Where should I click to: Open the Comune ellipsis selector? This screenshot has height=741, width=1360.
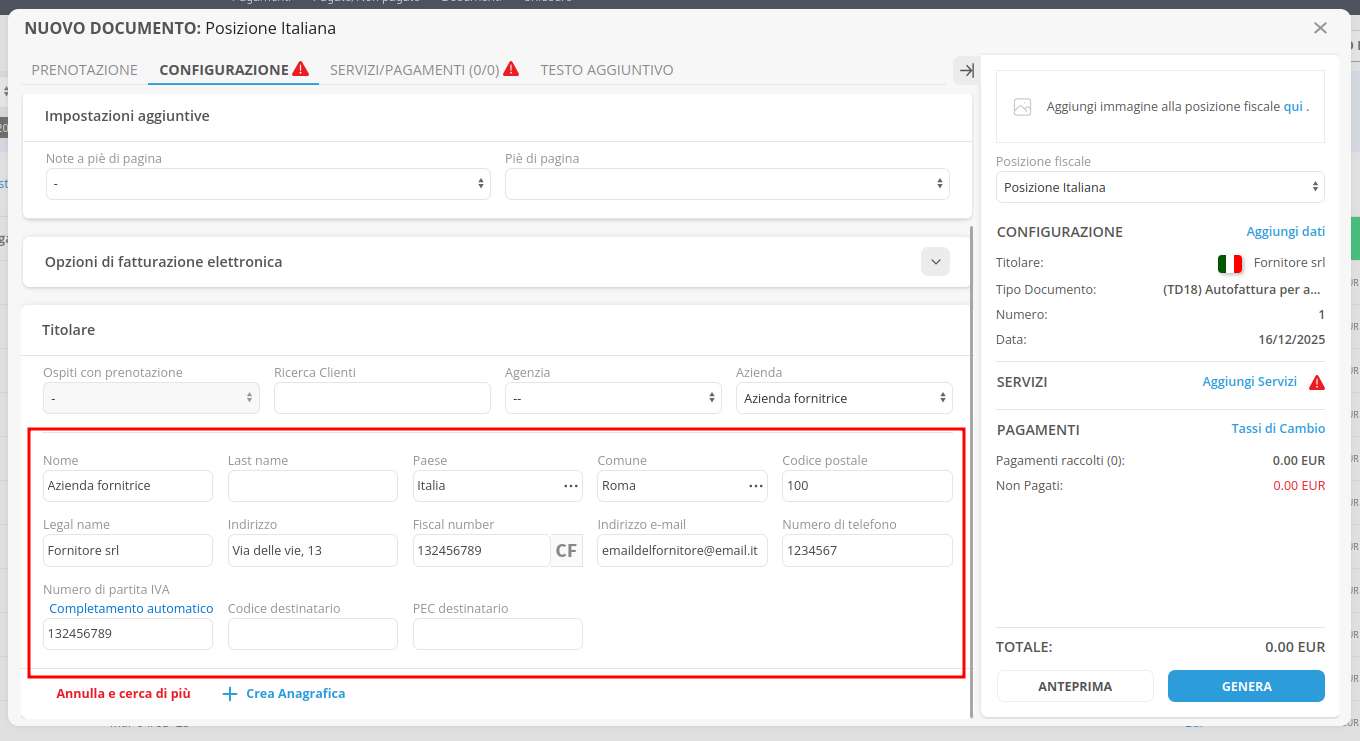click(x=755, y=486)
